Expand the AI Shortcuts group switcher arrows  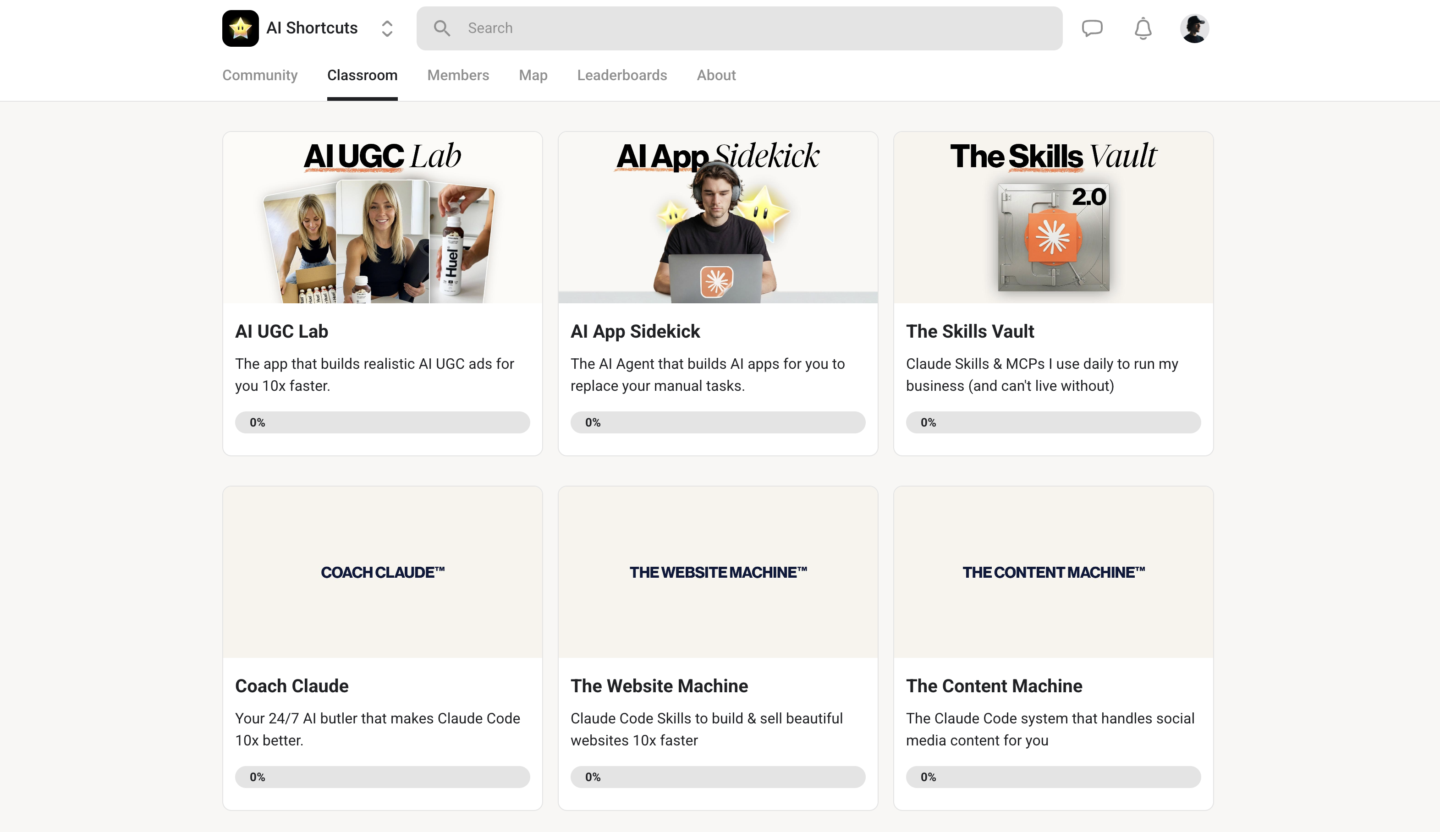coord(387,28)
